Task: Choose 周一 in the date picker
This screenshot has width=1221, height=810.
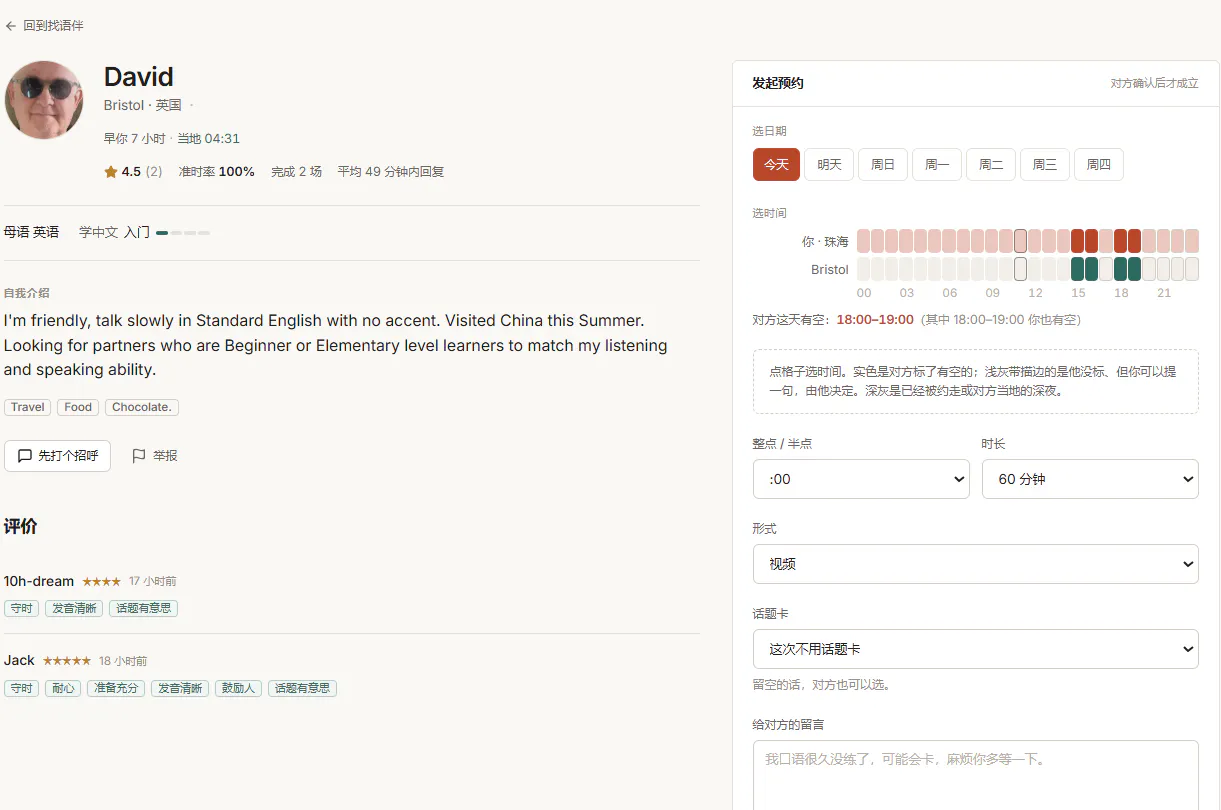Action: point(937,165)
